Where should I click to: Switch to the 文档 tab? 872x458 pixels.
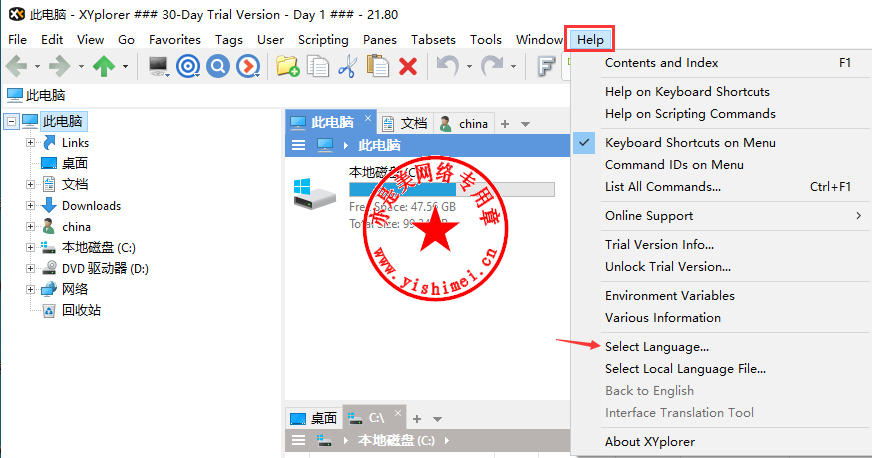coord(405,123)
